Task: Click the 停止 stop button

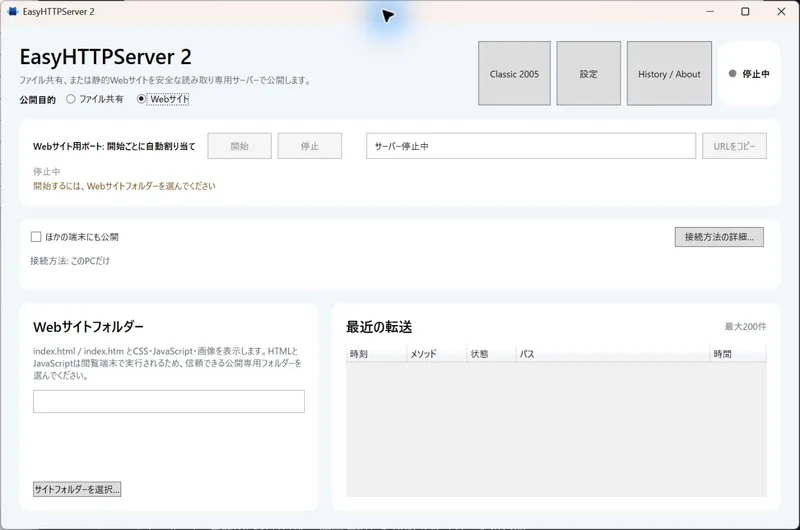Action: 310,146
